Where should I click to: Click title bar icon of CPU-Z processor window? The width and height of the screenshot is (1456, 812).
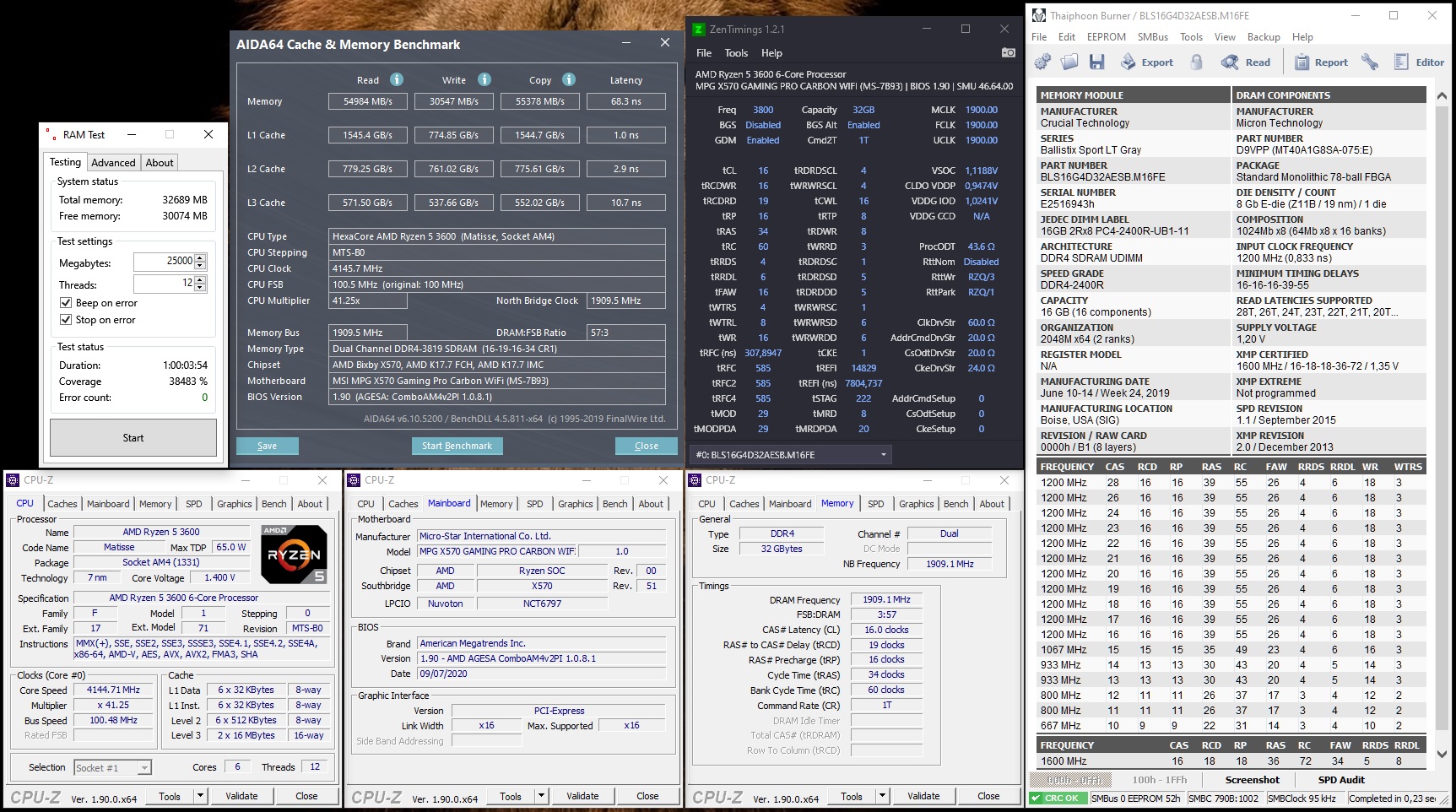[13, 480]
